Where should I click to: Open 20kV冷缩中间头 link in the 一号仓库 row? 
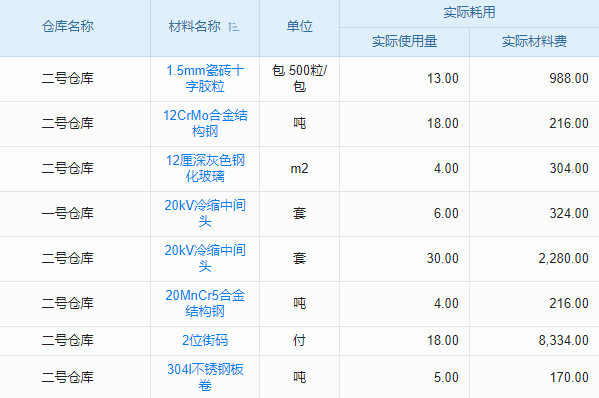click(x=205, y=213)
